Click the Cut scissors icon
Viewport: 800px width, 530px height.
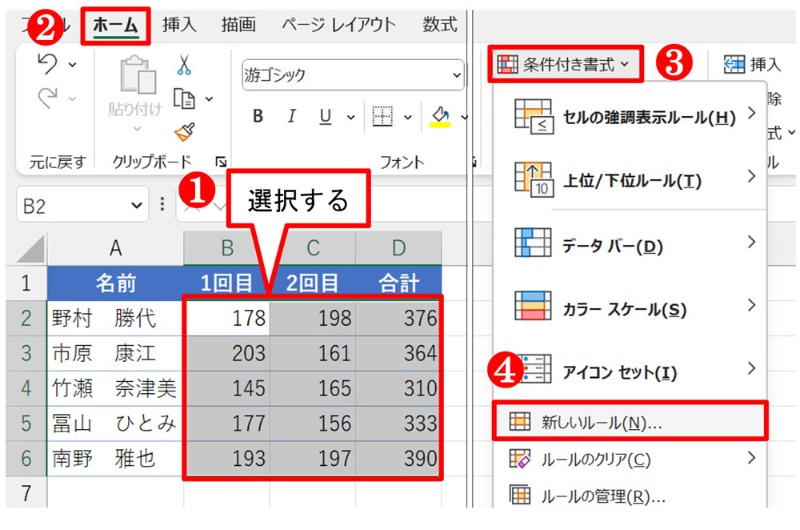click(185, 65)
